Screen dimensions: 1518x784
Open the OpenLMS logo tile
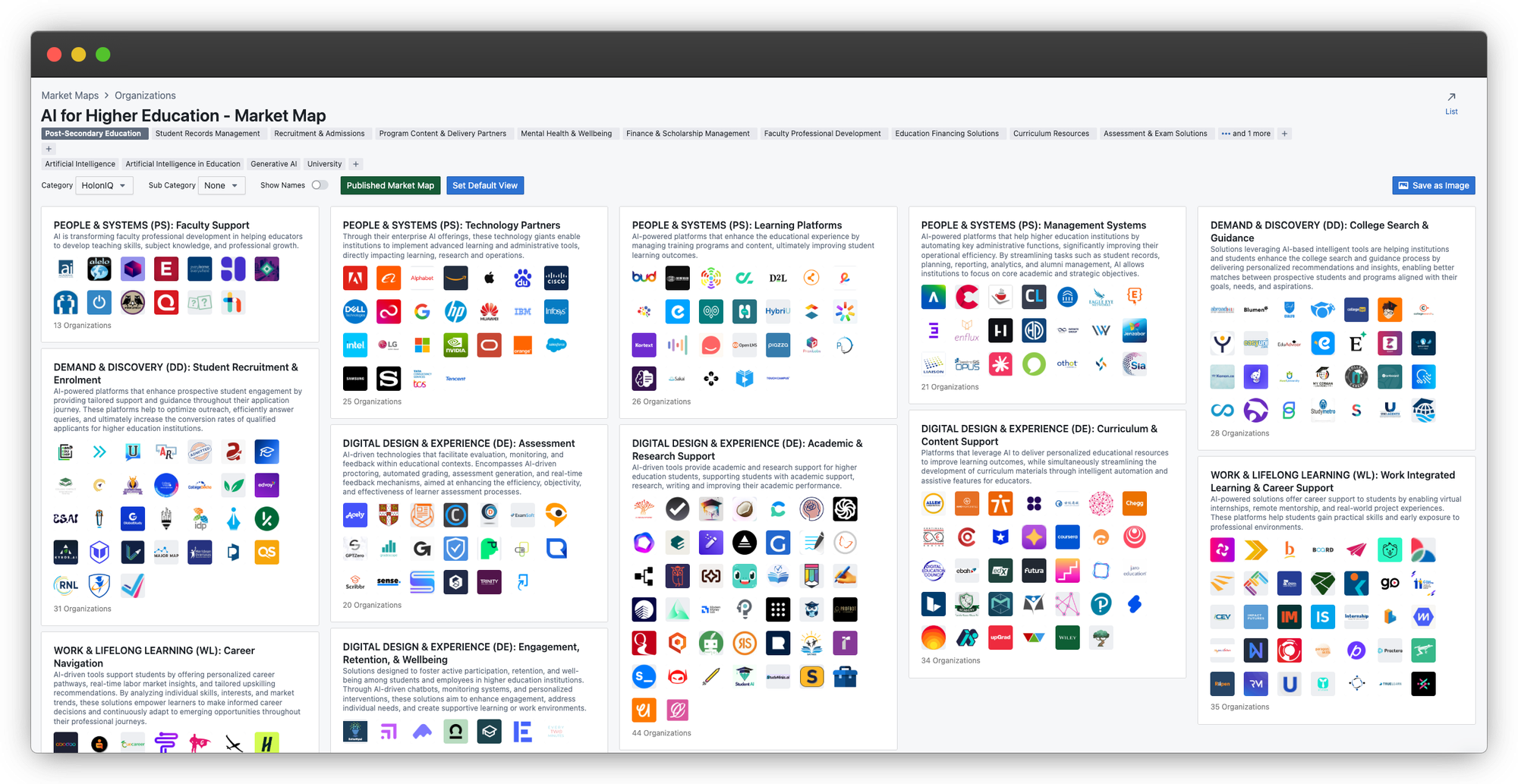(x=745, y=345)
